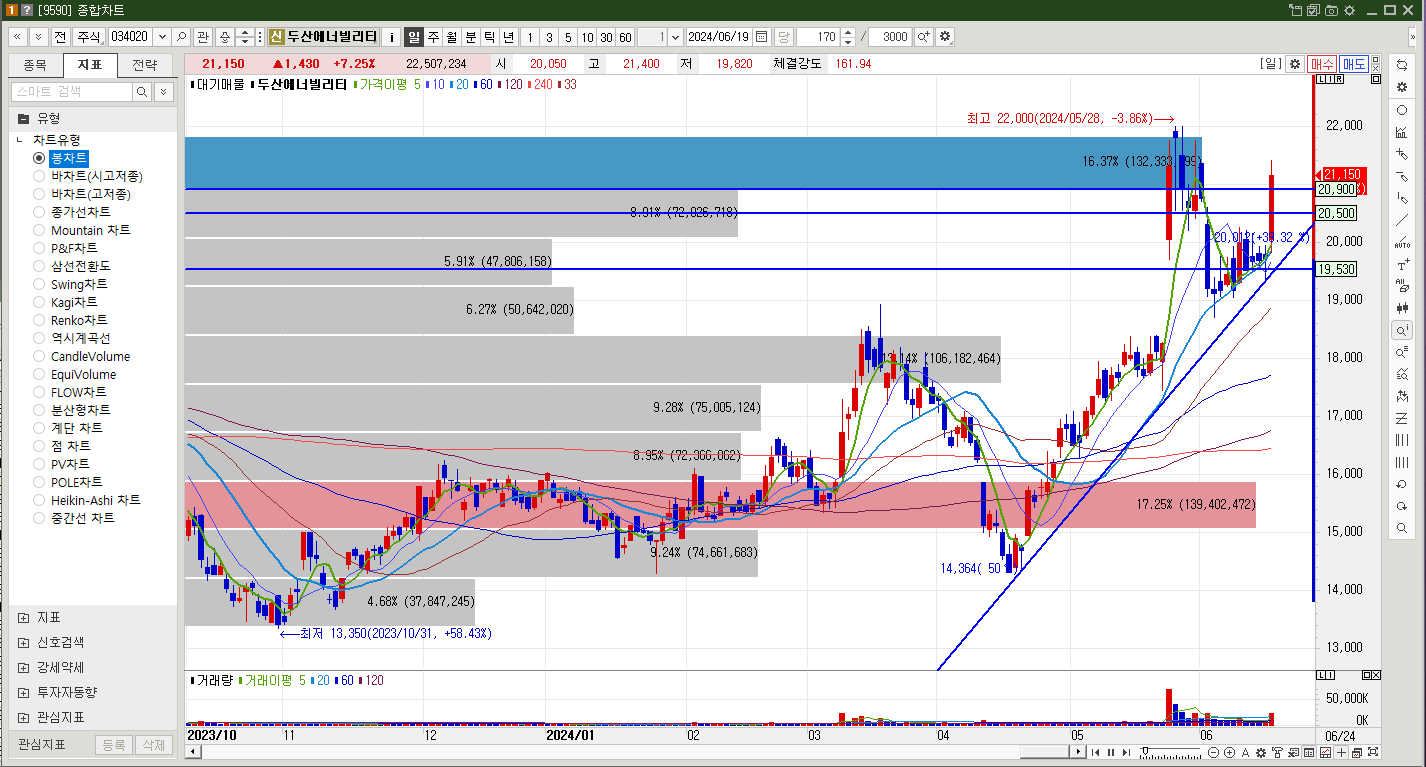Click the blue 매도 sell button

click(x=1354, y=63)
